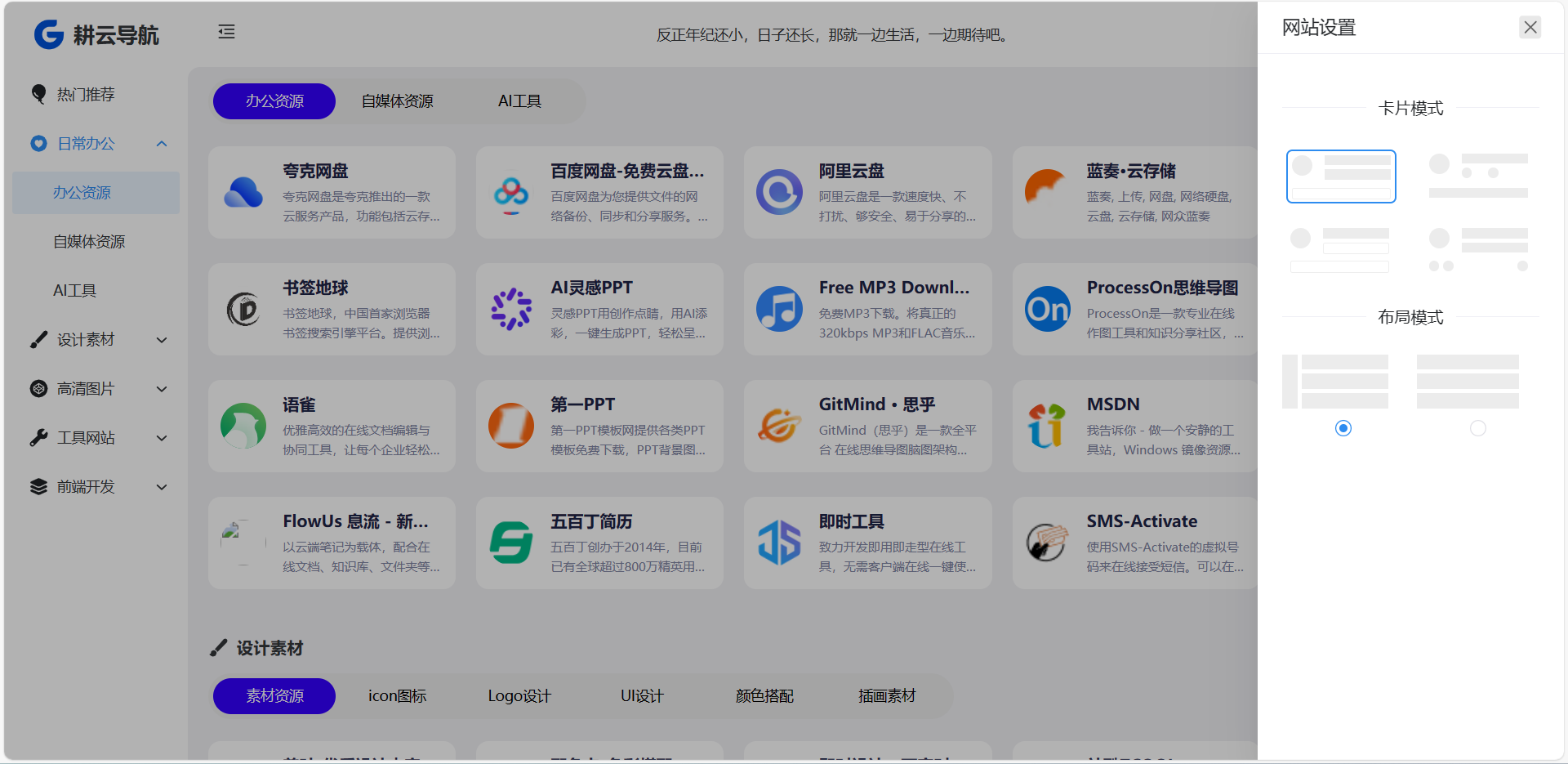The height and width of the screenshot is (764, 1568).
Task: Open the 即时工具 blue logo icon
Action: 779,543
